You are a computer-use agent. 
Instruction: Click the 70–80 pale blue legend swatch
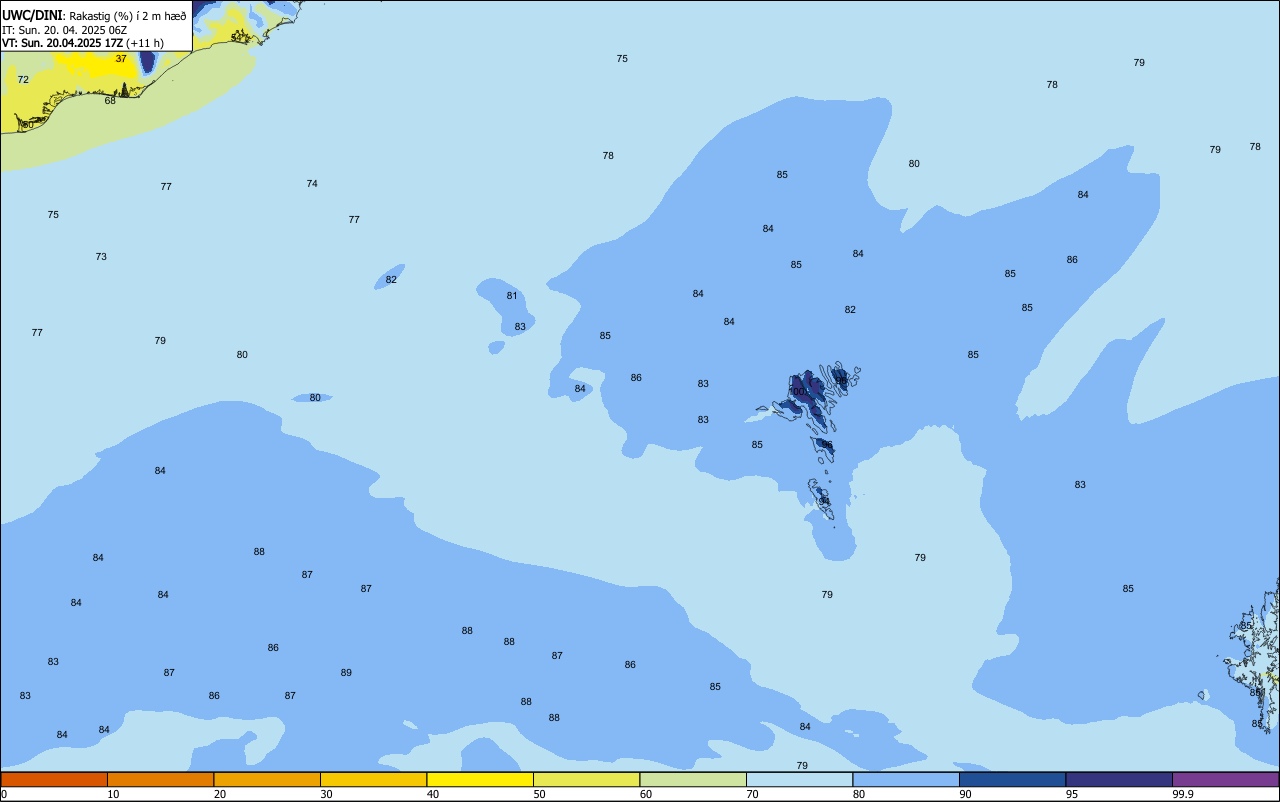(799, 779)
